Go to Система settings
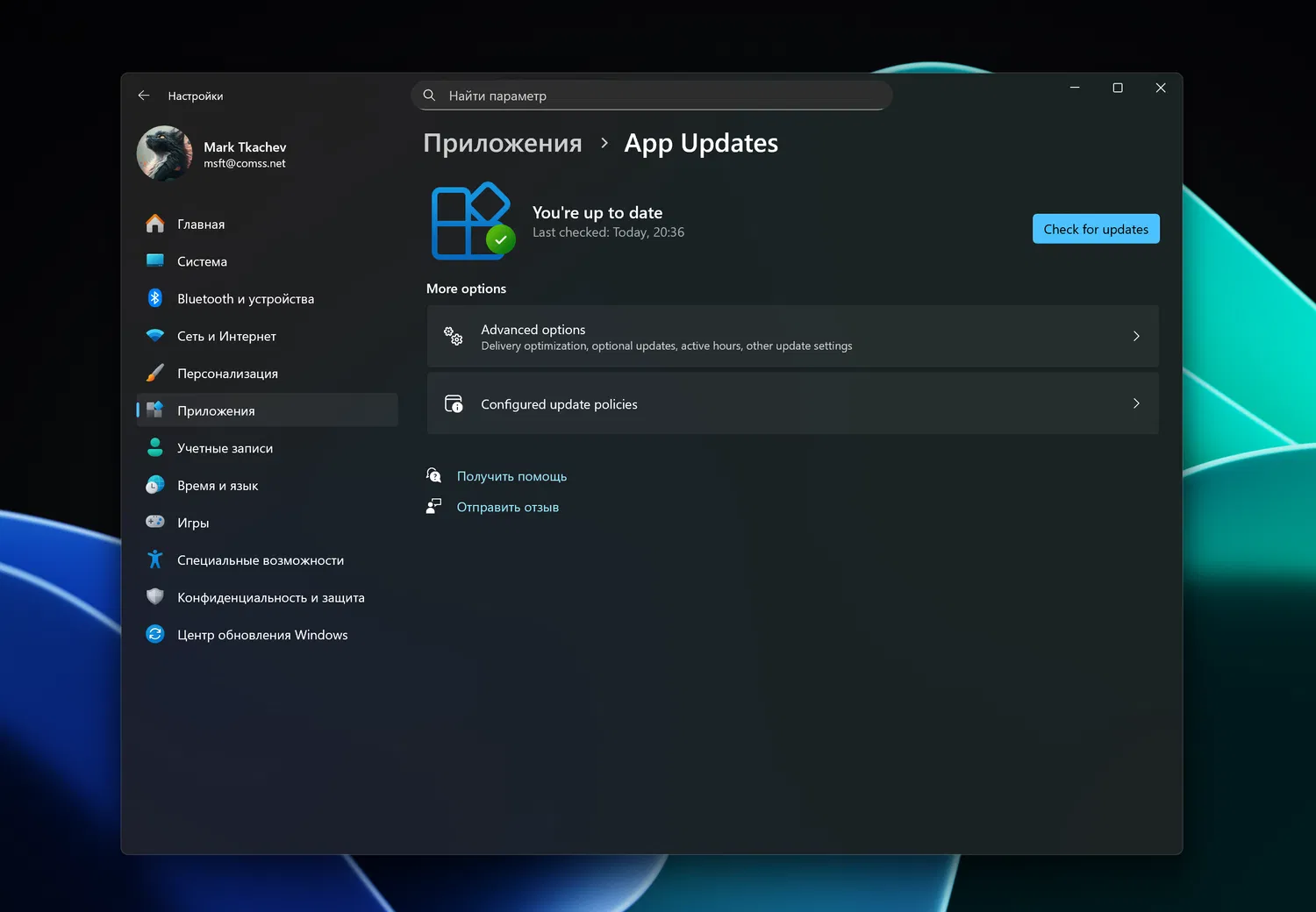 (268, 261)
